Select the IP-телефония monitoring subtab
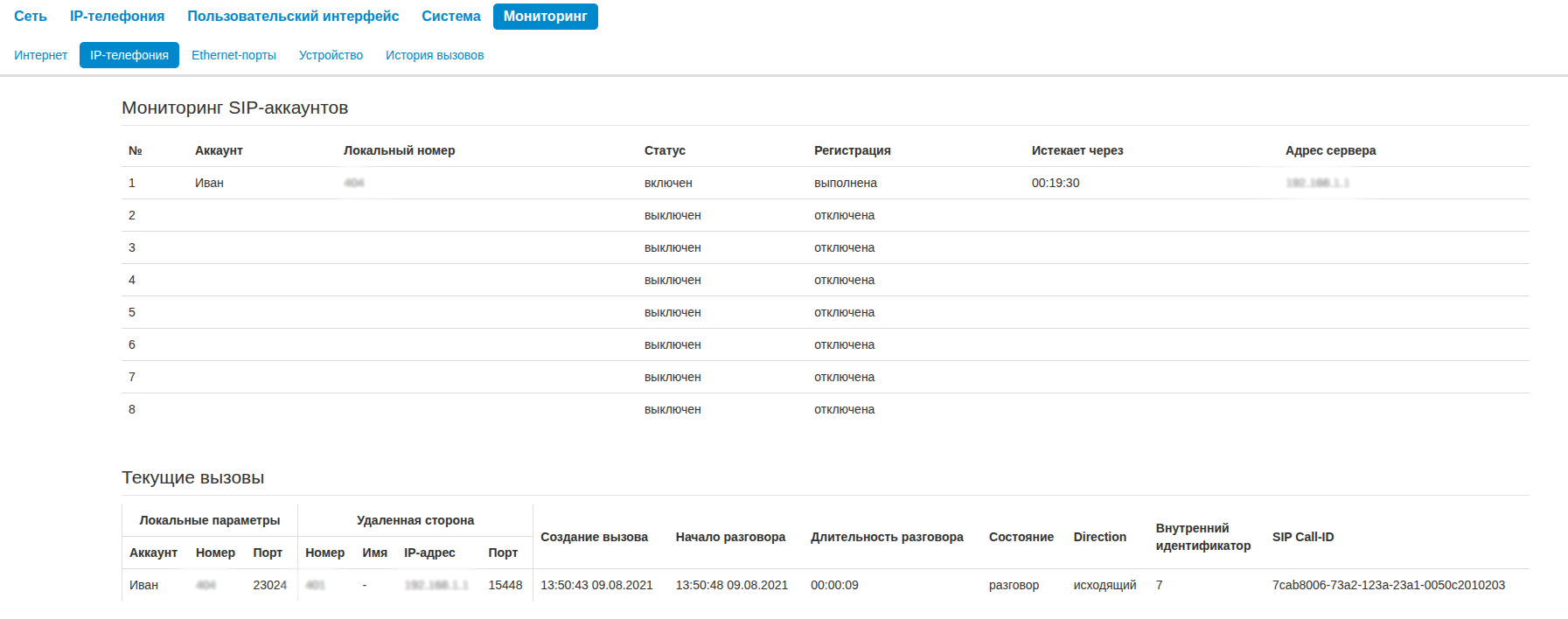Image resolution: width=1568 pixels, height=619 pixels. [129, 55]
